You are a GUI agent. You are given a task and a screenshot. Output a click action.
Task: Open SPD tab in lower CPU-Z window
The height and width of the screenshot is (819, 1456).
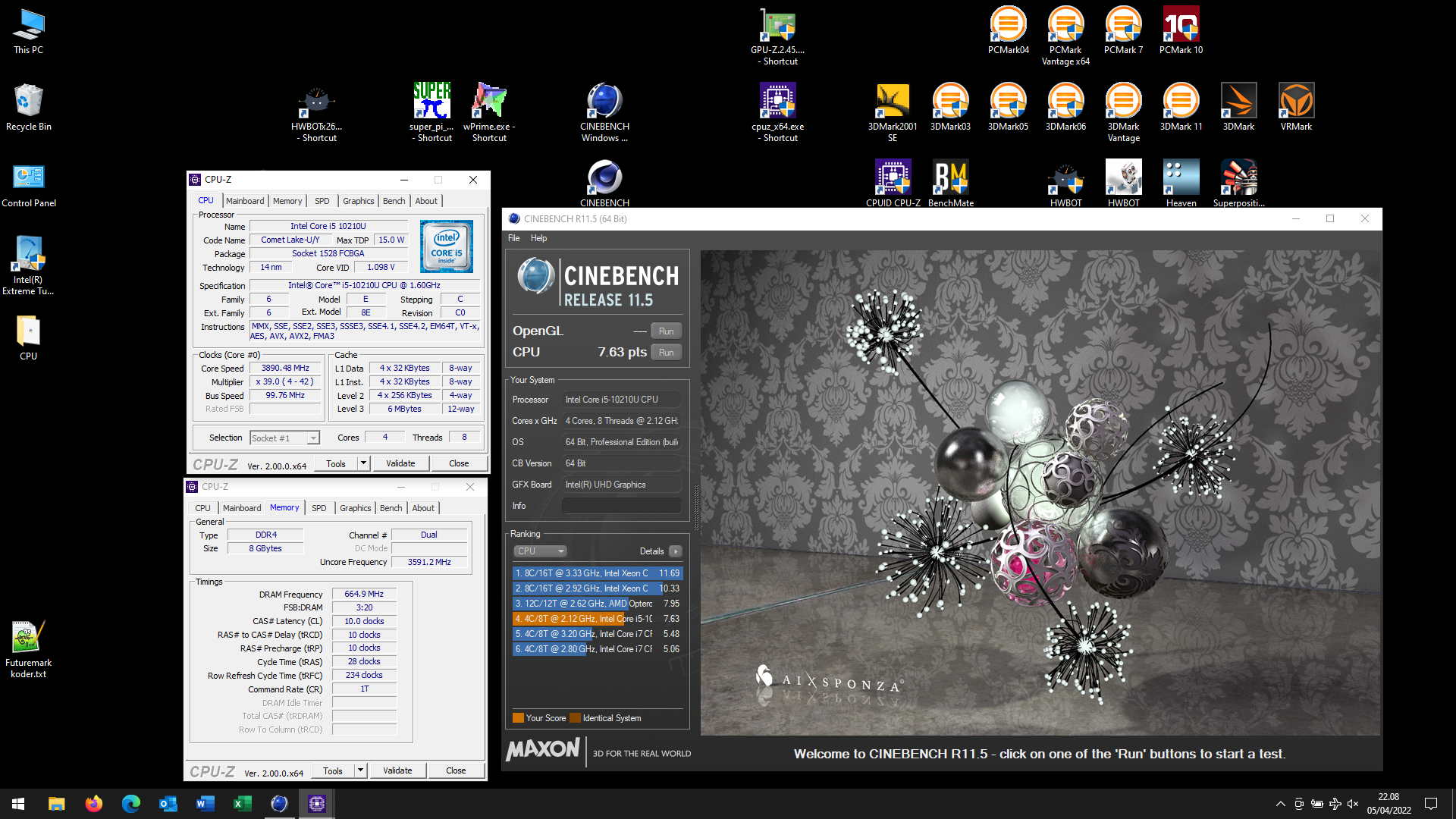click(319, 508)
